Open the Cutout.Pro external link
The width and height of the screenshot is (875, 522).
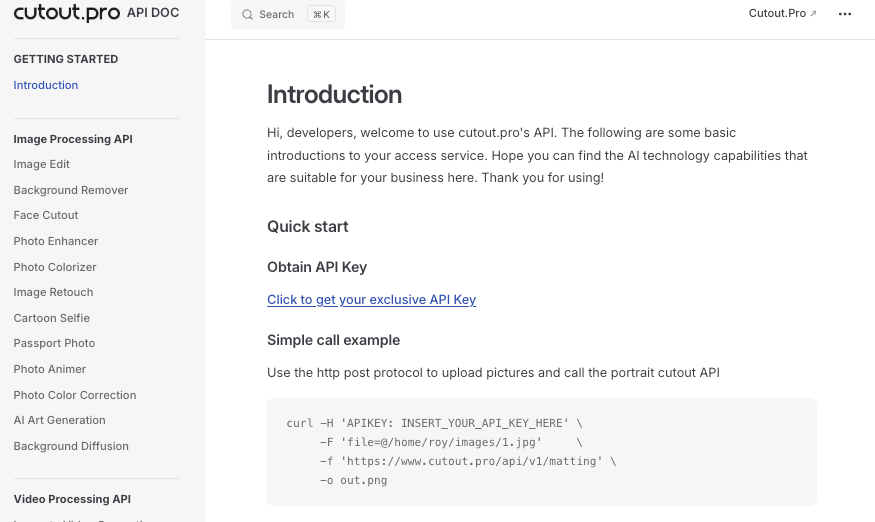pos(782,14)
